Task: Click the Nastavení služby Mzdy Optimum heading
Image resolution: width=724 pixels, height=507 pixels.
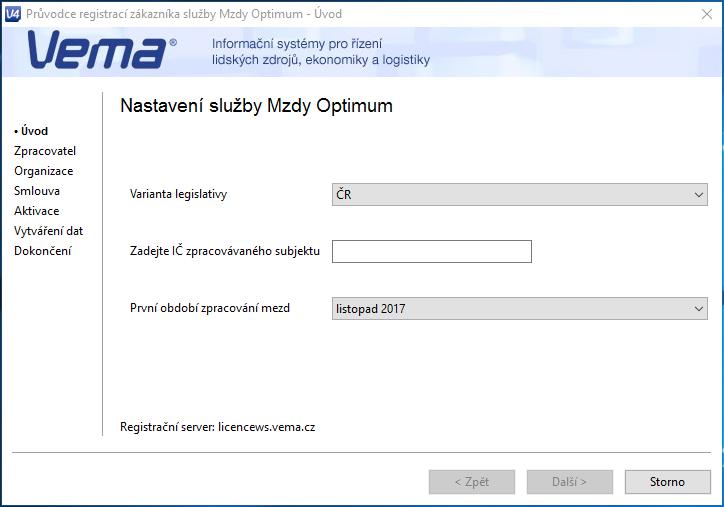Action: (256, 106)
